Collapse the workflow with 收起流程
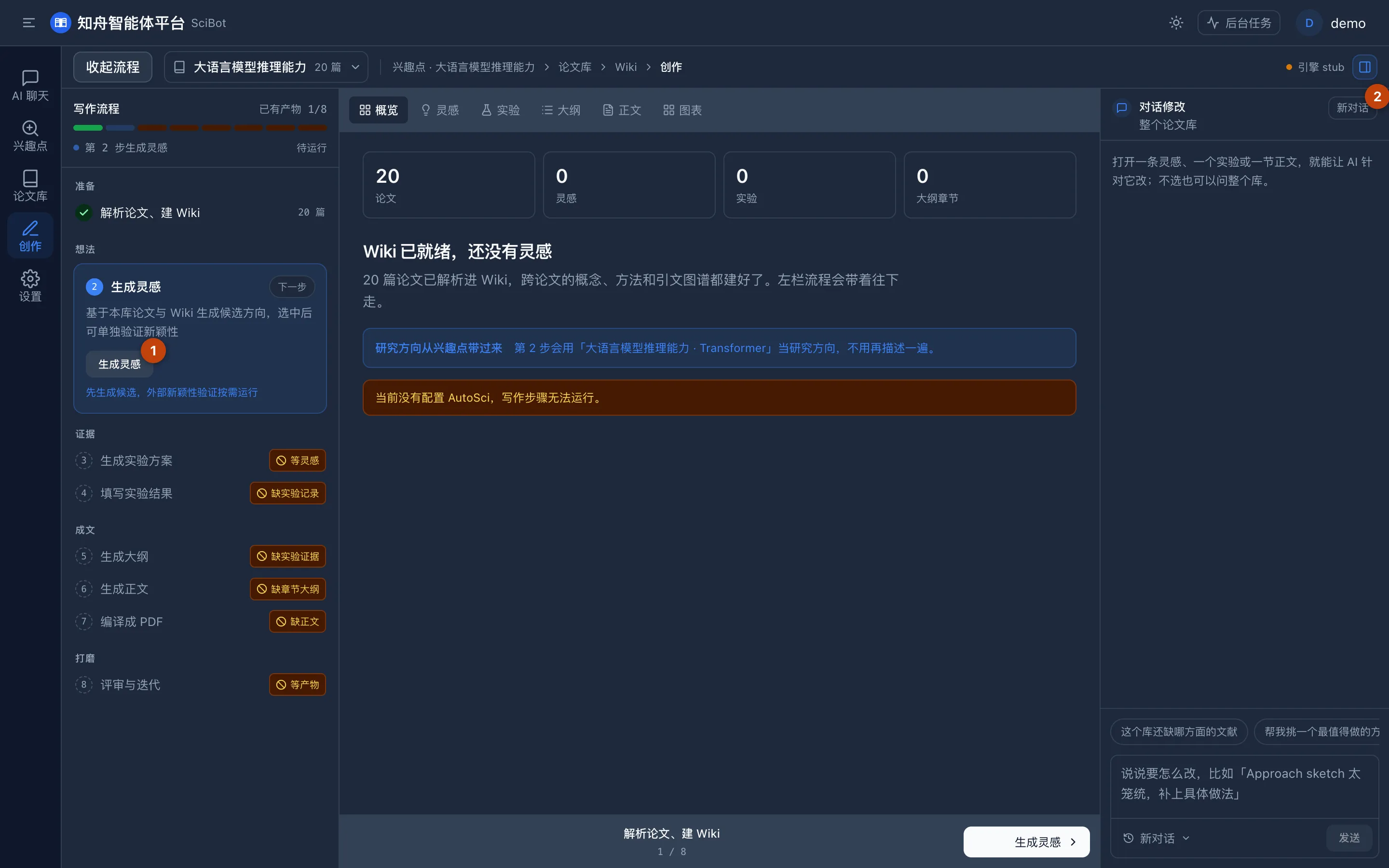Image resolution: width=1389 pixels, height=868 pixels. click(x=112, y=67)
